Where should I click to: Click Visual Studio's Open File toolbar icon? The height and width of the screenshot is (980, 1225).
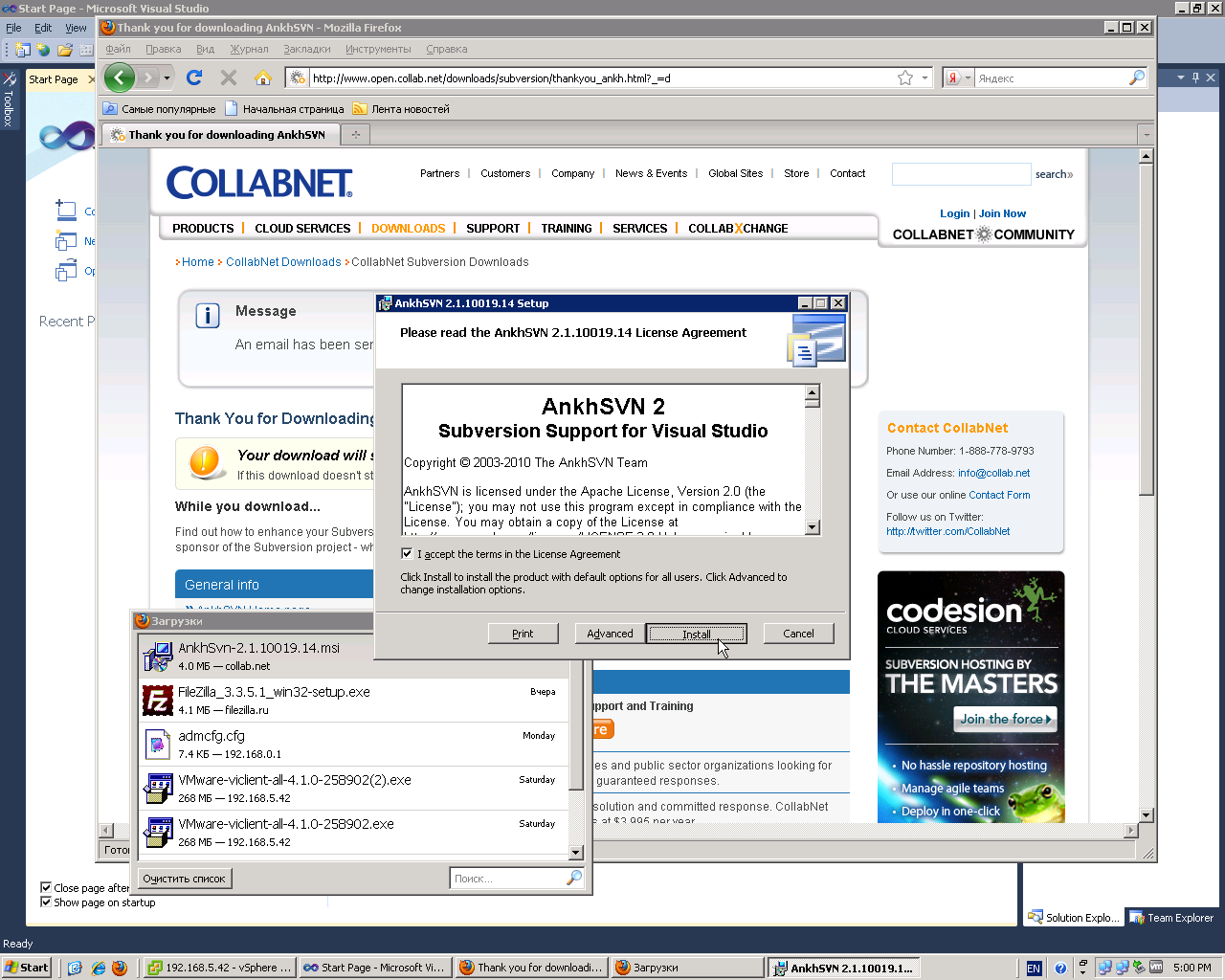pos(65,50)
